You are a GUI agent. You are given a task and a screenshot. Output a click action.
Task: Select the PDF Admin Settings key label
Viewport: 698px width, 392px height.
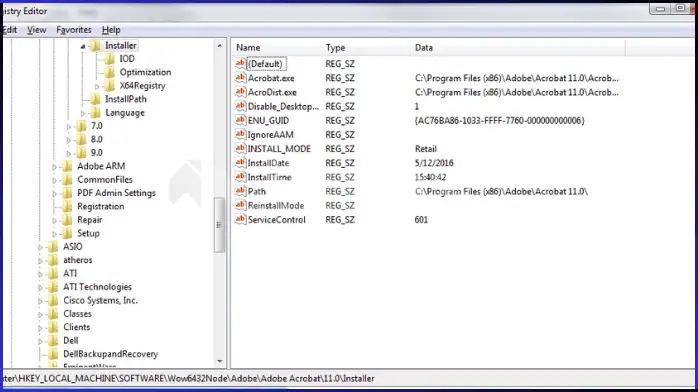pos(116,193)
